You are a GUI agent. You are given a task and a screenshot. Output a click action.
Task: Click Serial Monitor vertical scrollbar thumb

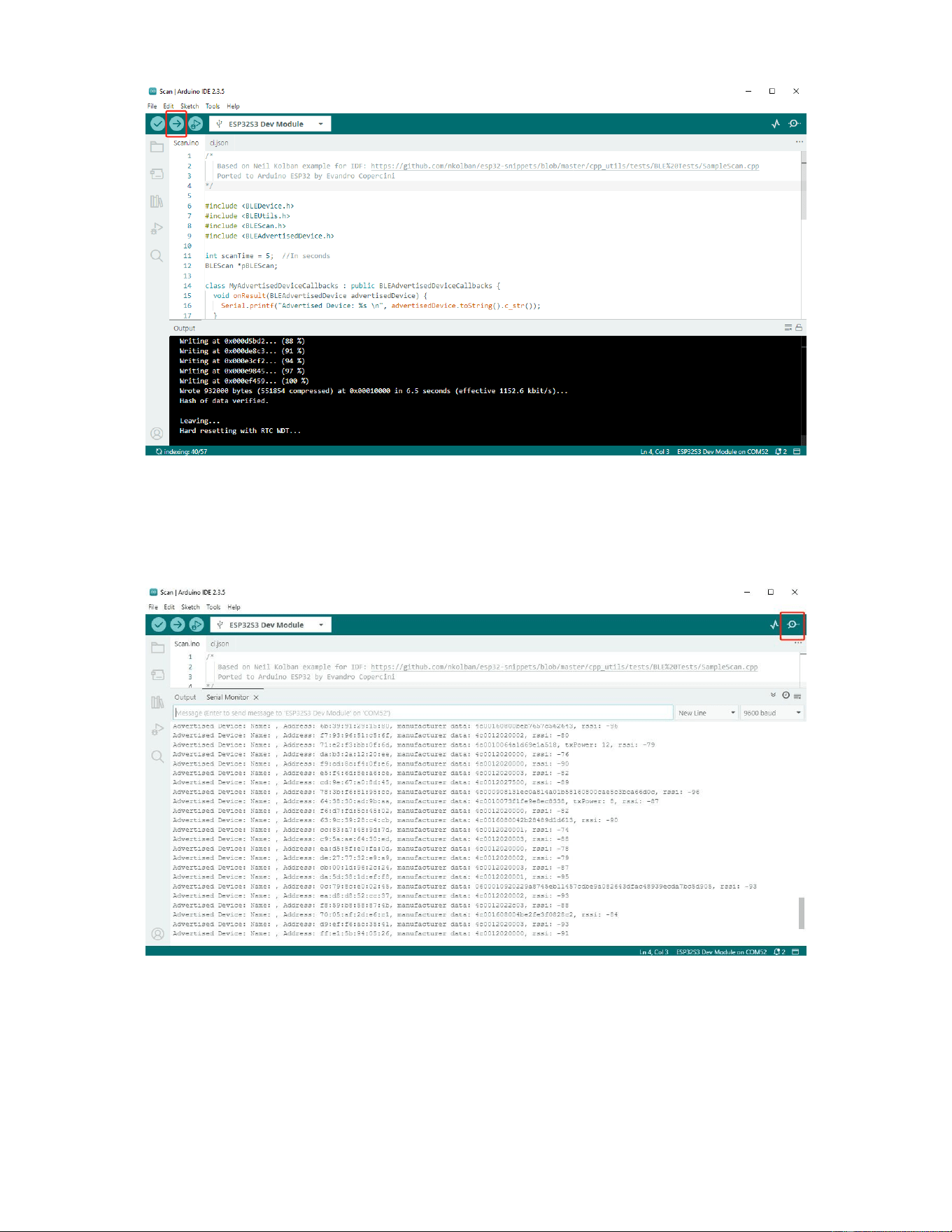click(x=802, y=913)
